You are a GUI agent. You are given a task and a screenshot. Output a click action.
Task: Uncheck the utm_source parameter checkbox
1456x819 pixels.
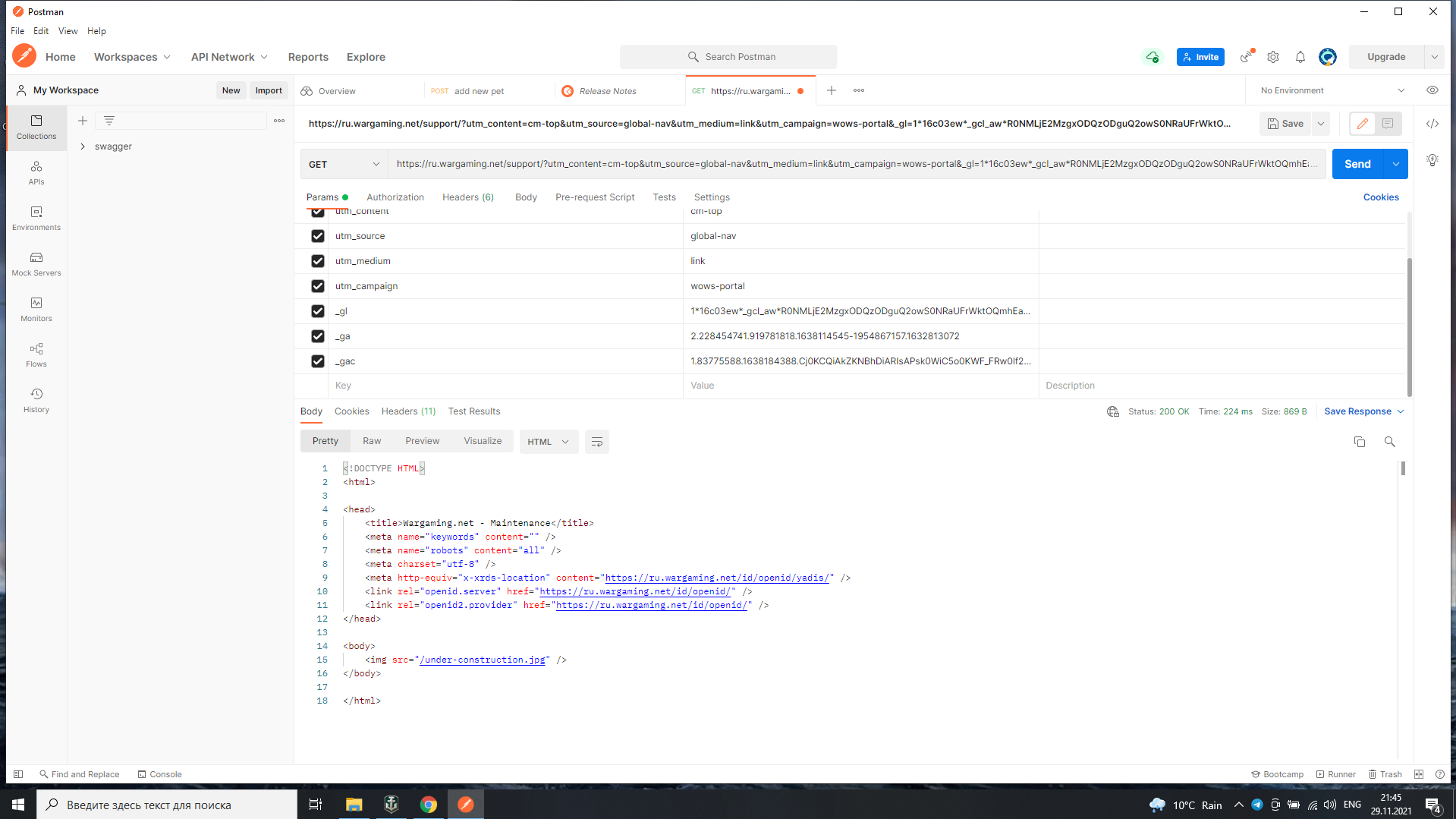pos(318,236)
